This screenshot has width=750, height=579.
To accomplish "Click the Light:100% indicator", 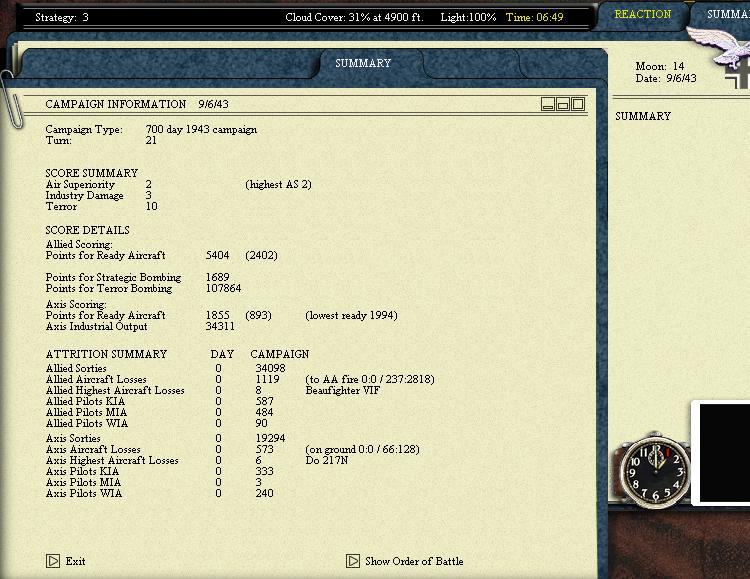I will [x=468, y=17].
